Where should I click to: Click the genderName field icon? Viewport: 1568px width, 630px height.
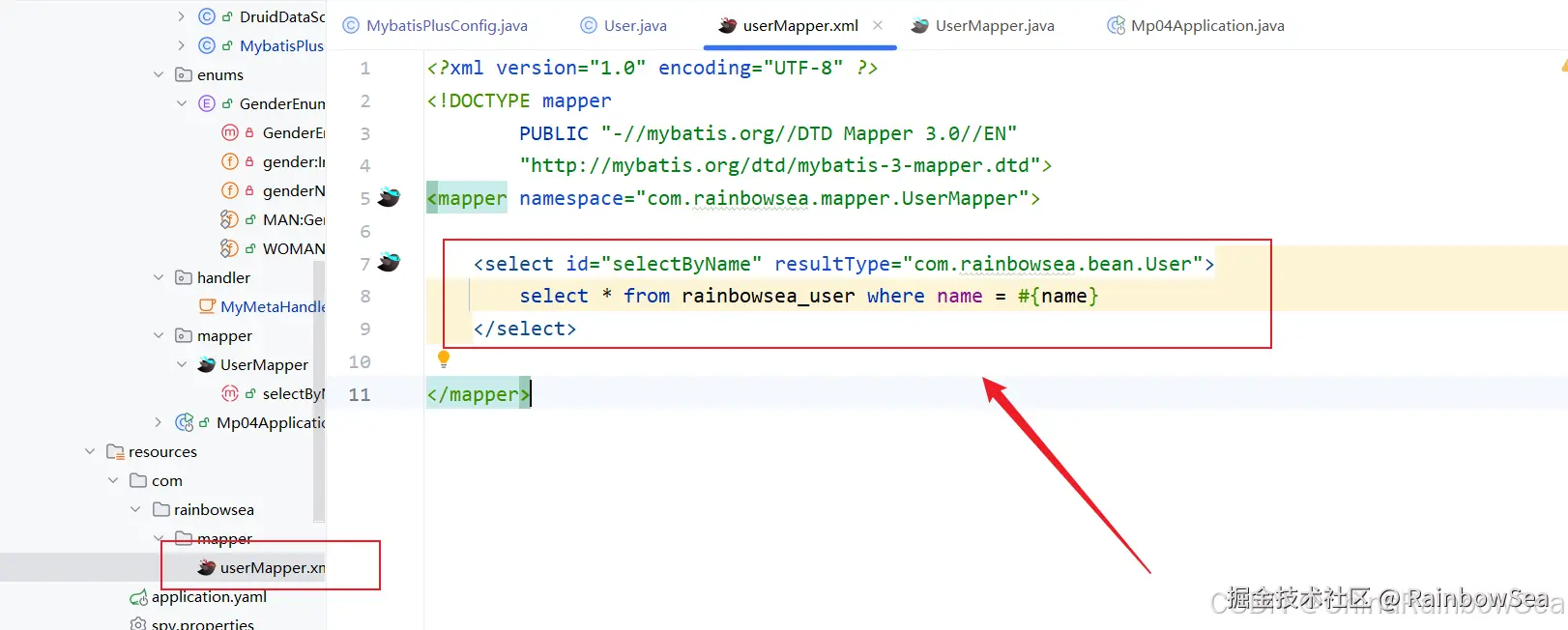229,190
